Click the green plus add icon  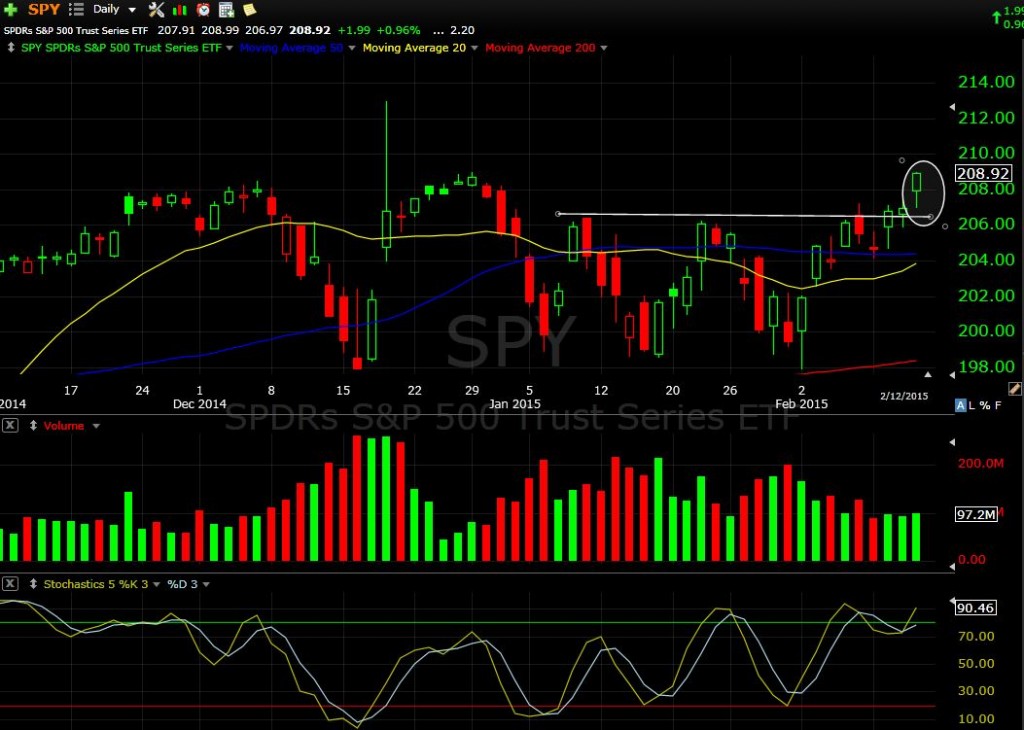point(10,9)
